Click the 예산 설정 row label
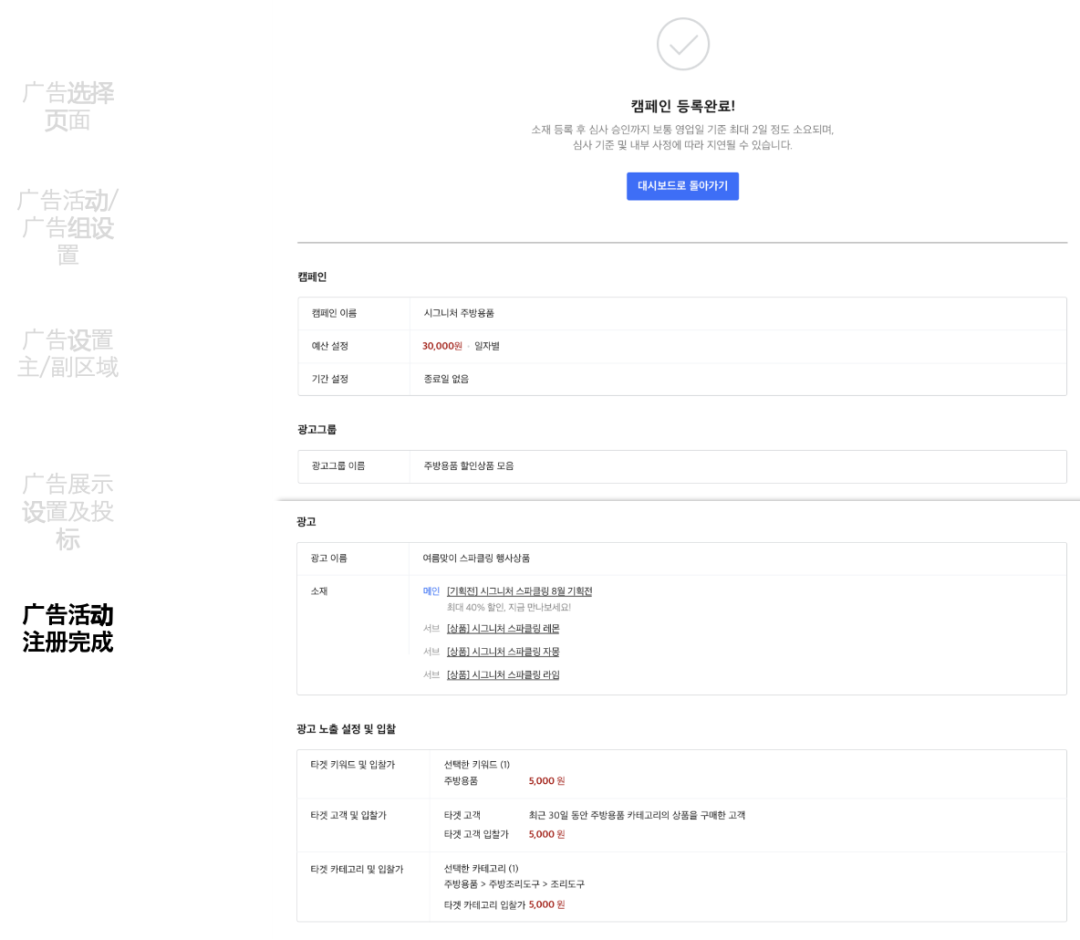1080x940 pixels. tap(330, 346)
